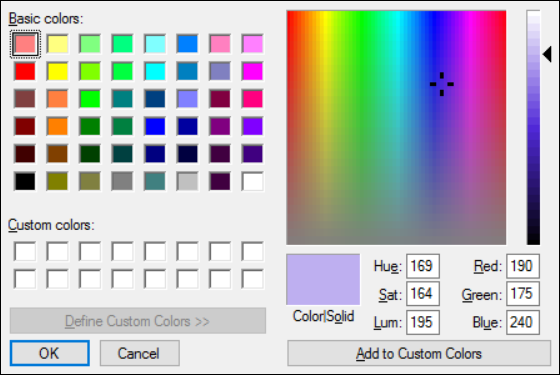
Task: Click the Color|Solid lavender preview box
Action: tap(323, 280)
